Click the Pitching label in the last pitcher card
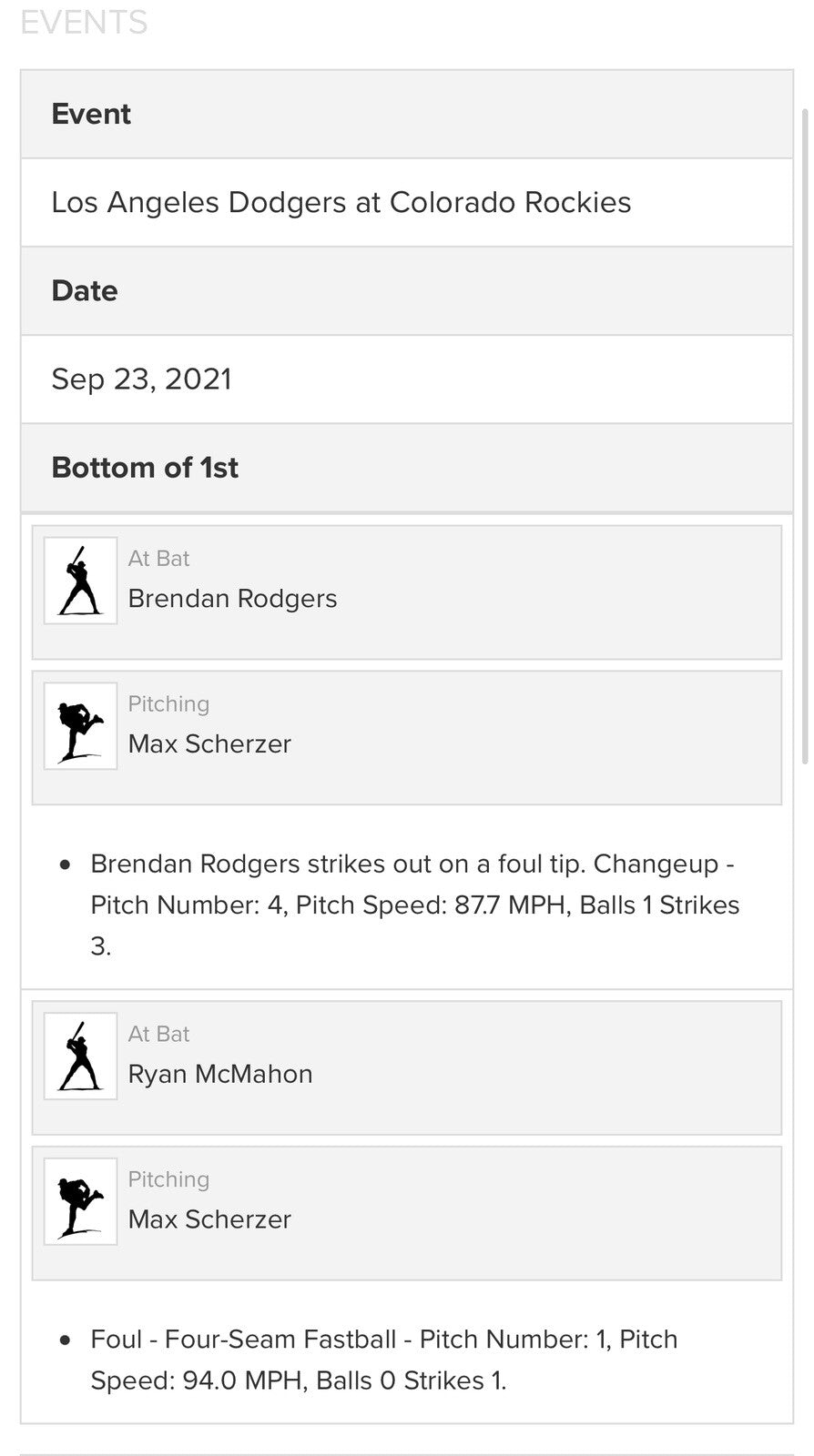The width and height of the screenshot is (814, 1456). click(168, 1180)
